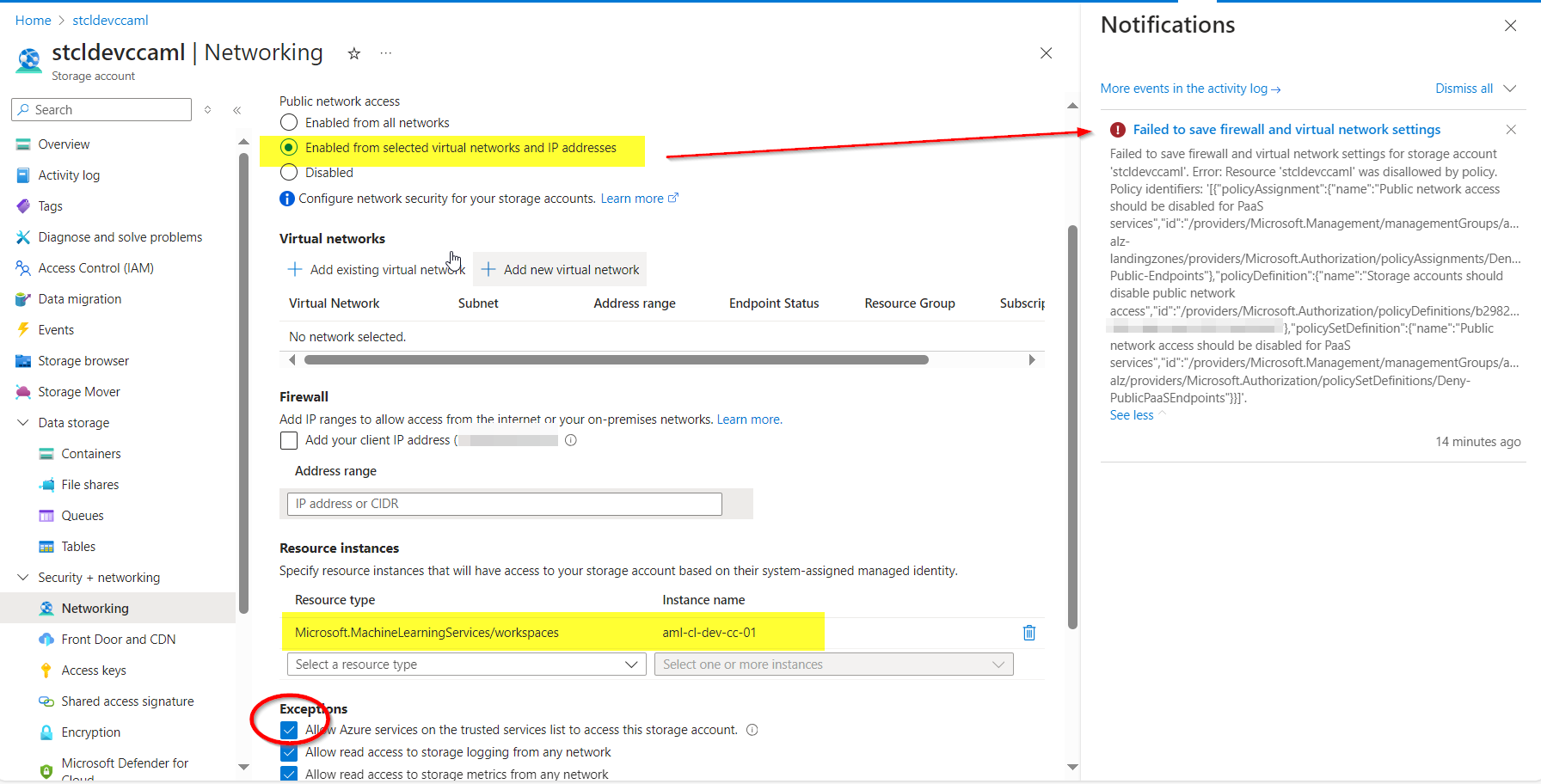Open Activity log menu item
This screenshot has height=784, width=1541.
tap(69, 175)
